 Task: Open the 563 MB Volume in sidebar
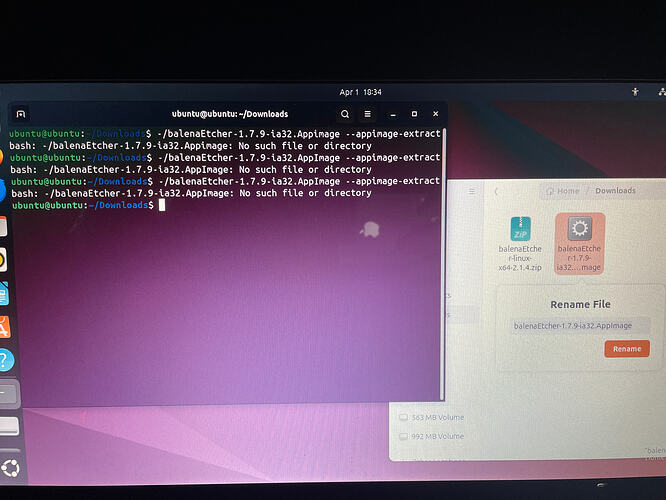[432, 418]
